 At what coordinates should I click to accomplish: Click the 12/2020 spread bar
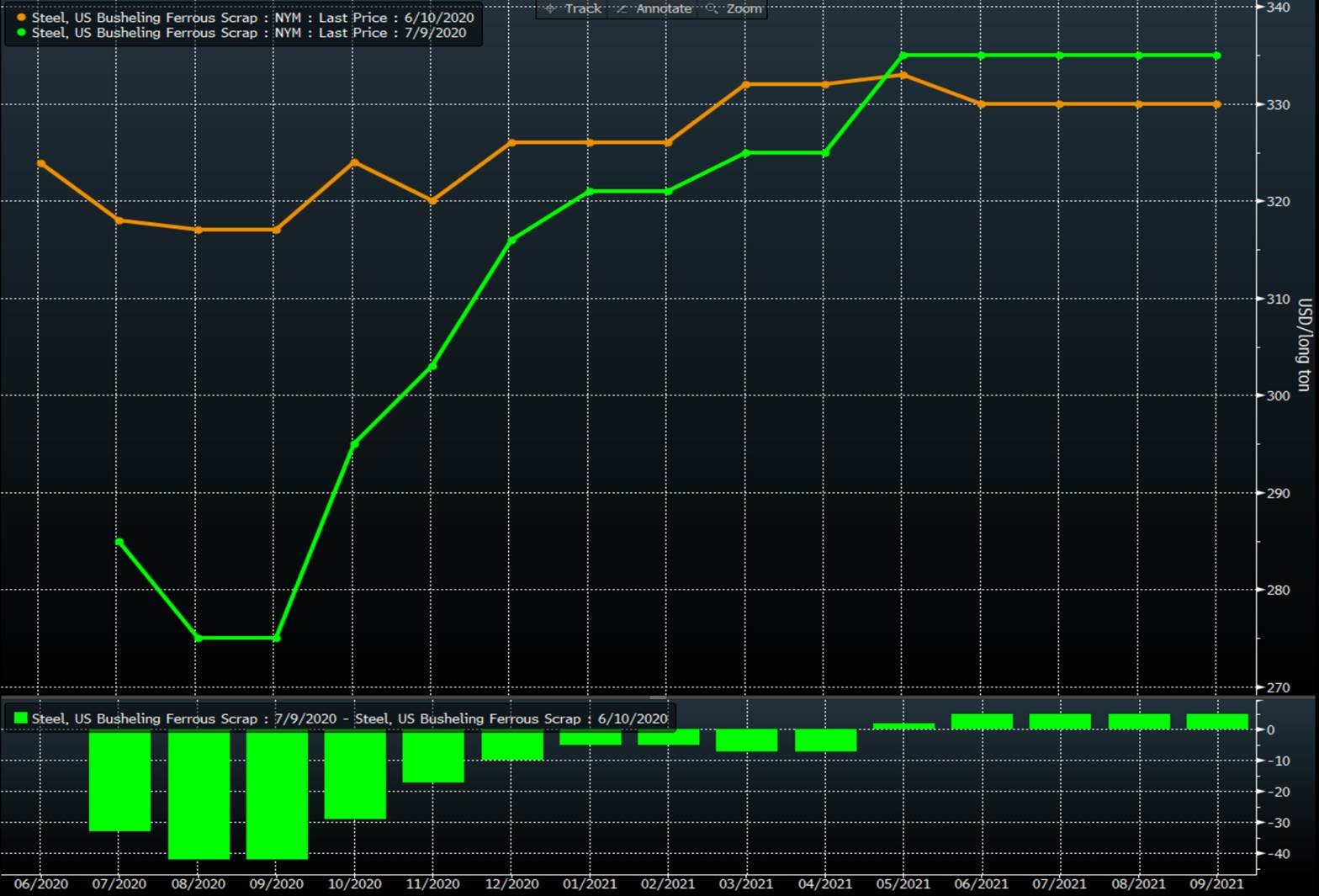pos(512,745)
